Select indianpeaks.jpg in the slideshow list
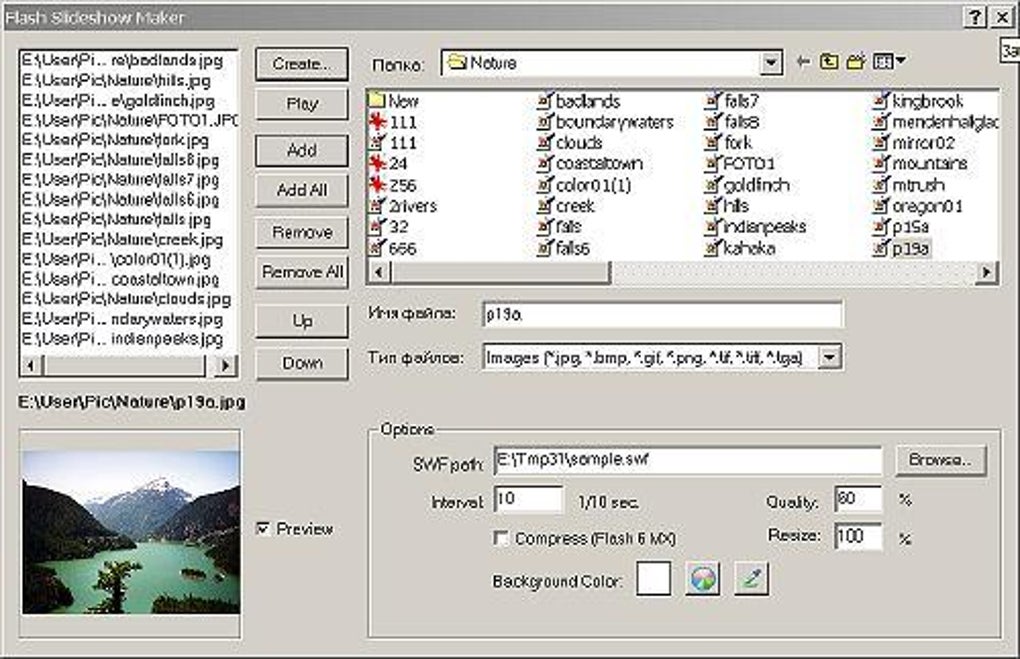The image size is (1020, 659). pos(122,339)
